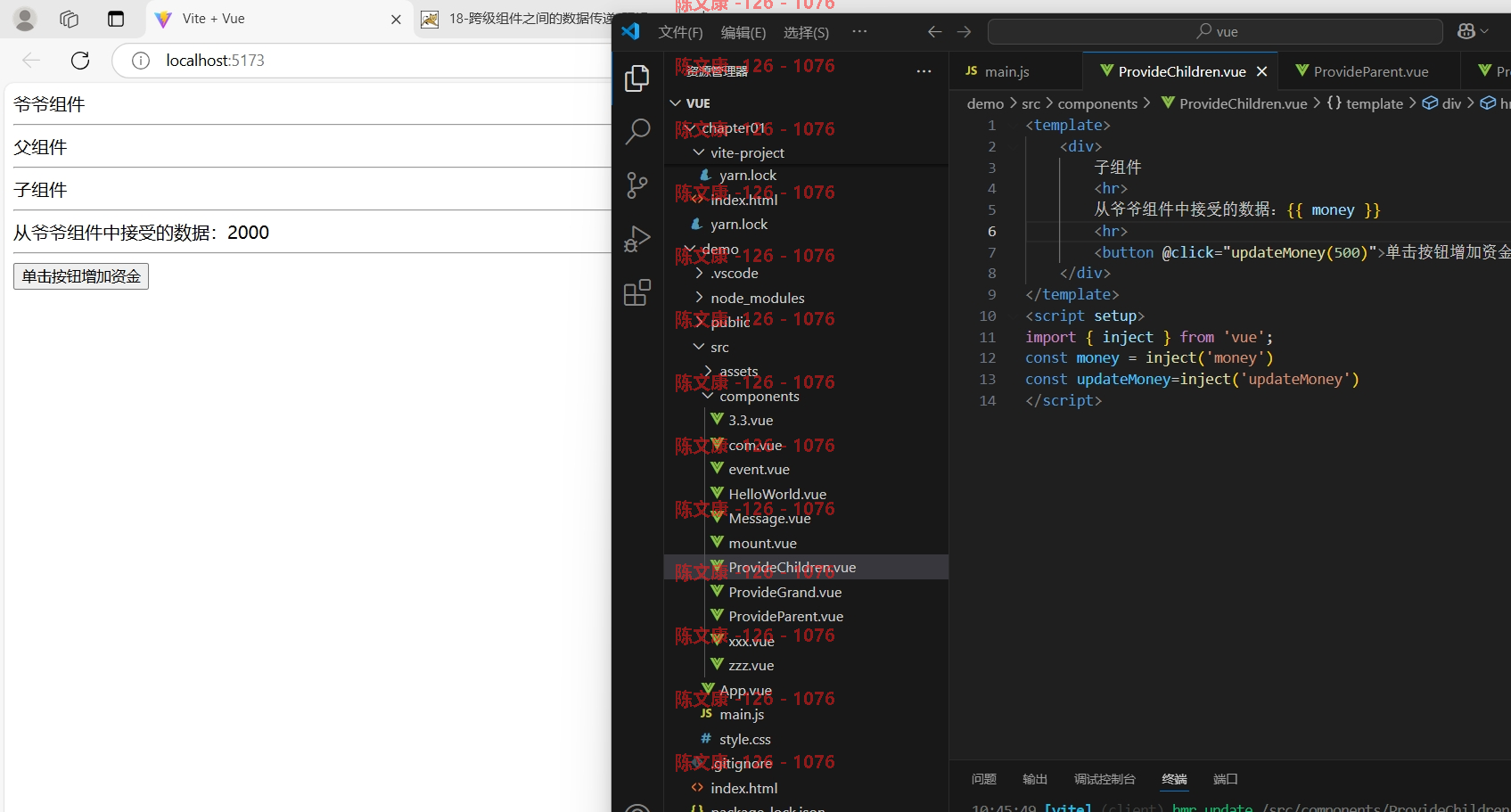Select the ProvideChildren.vue editor tab
The width and height of the screenshot is (1511, 812).
coord(1181,71)
